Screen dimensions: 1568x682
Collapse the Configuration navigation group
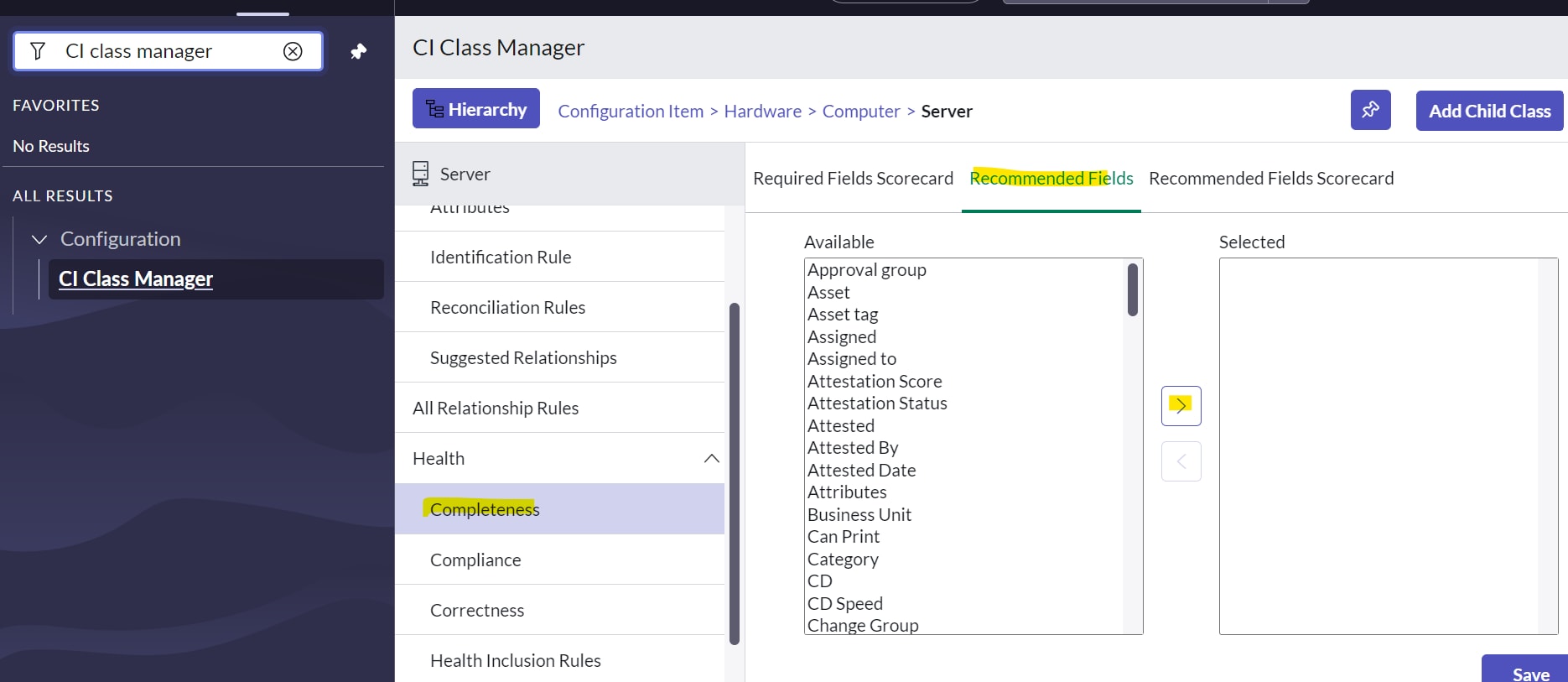(x=39, y=239)
